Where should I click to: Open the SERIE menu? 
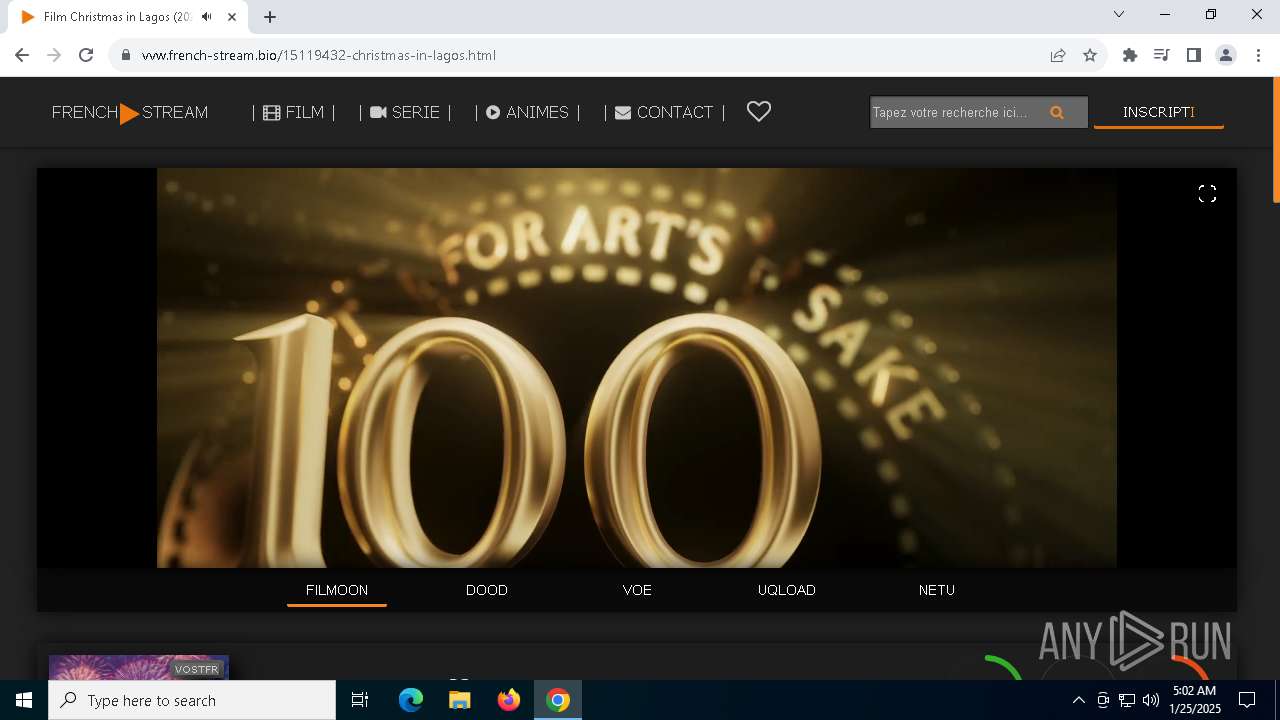[405, 113]
